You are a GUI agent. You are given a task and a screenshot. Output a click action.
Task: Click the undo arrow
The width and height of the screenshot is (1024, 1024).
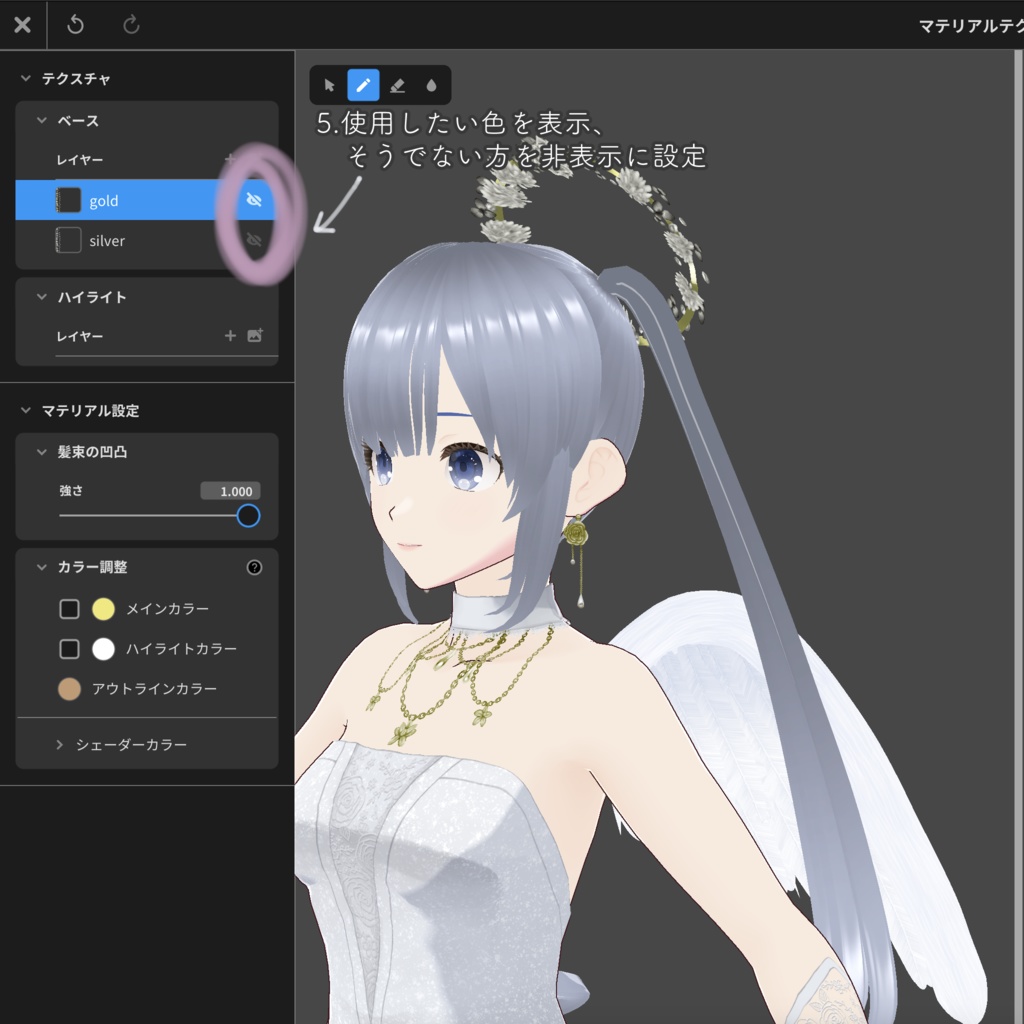tap(75, 25)
